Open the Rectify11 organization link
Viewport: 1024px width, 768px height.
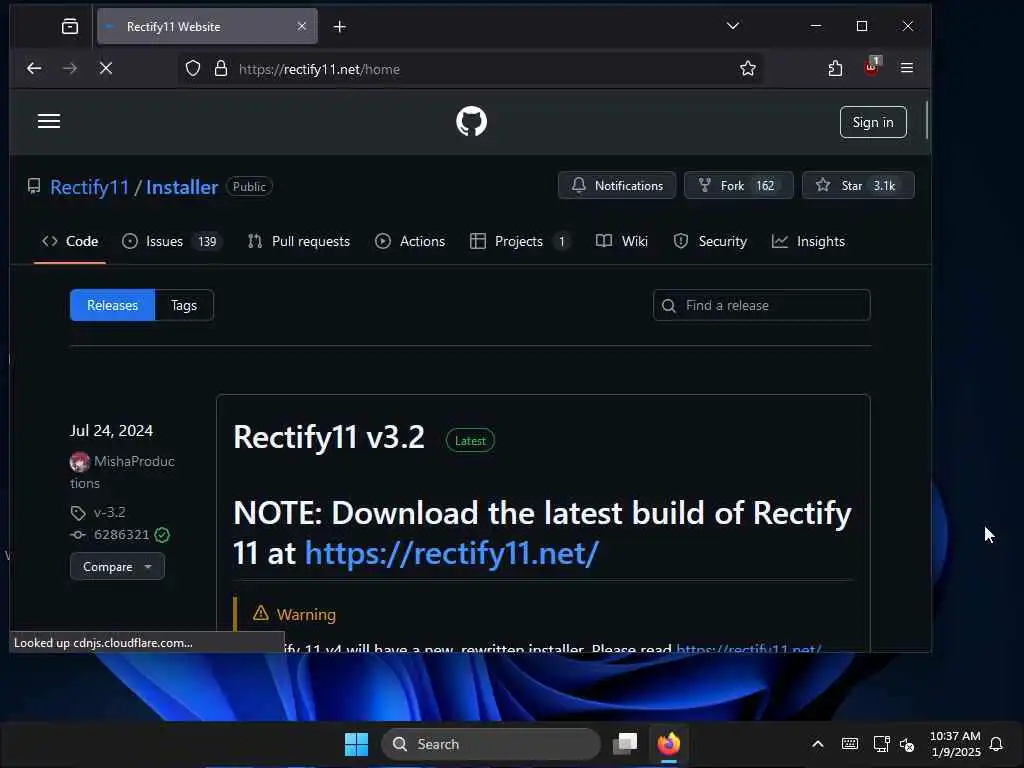click(89, 187)
